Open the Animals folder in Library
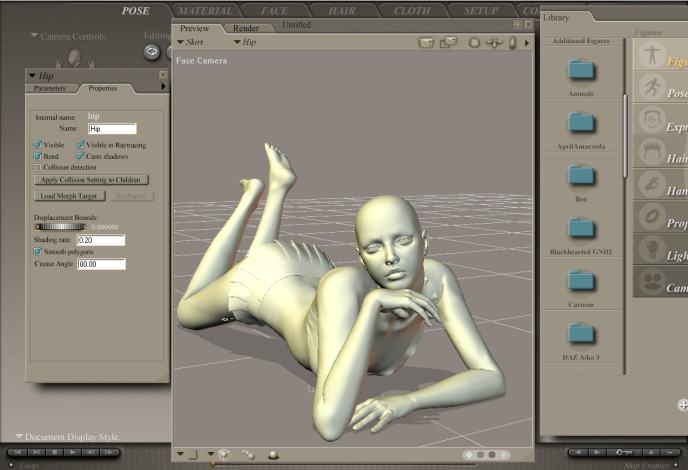The image size is (688, 470). (581, 70)
